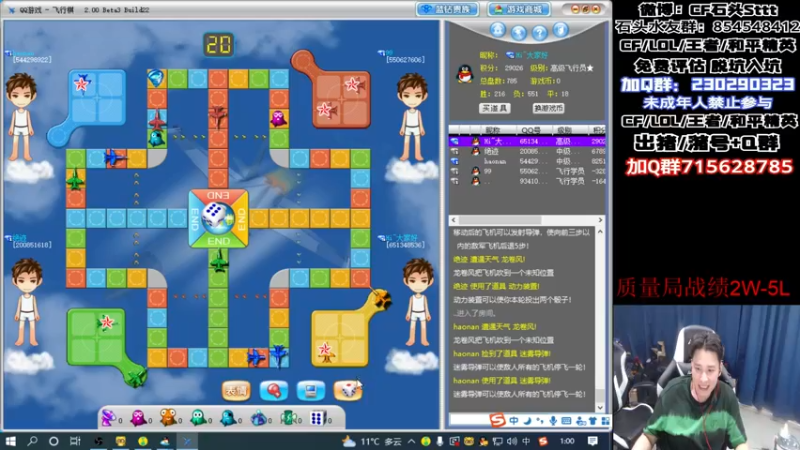This screenshot has width=800, height=450.
Task: Click the computer monitor button below board
Action: [x=311, y=391]
